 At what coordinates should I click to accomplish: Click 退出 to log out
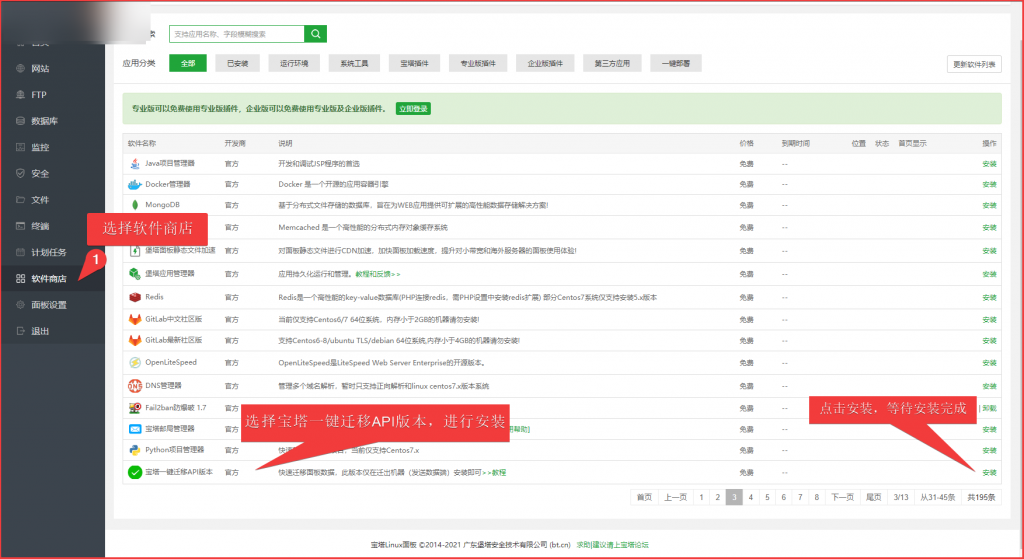pyautogui.click(x=40, y=331)
